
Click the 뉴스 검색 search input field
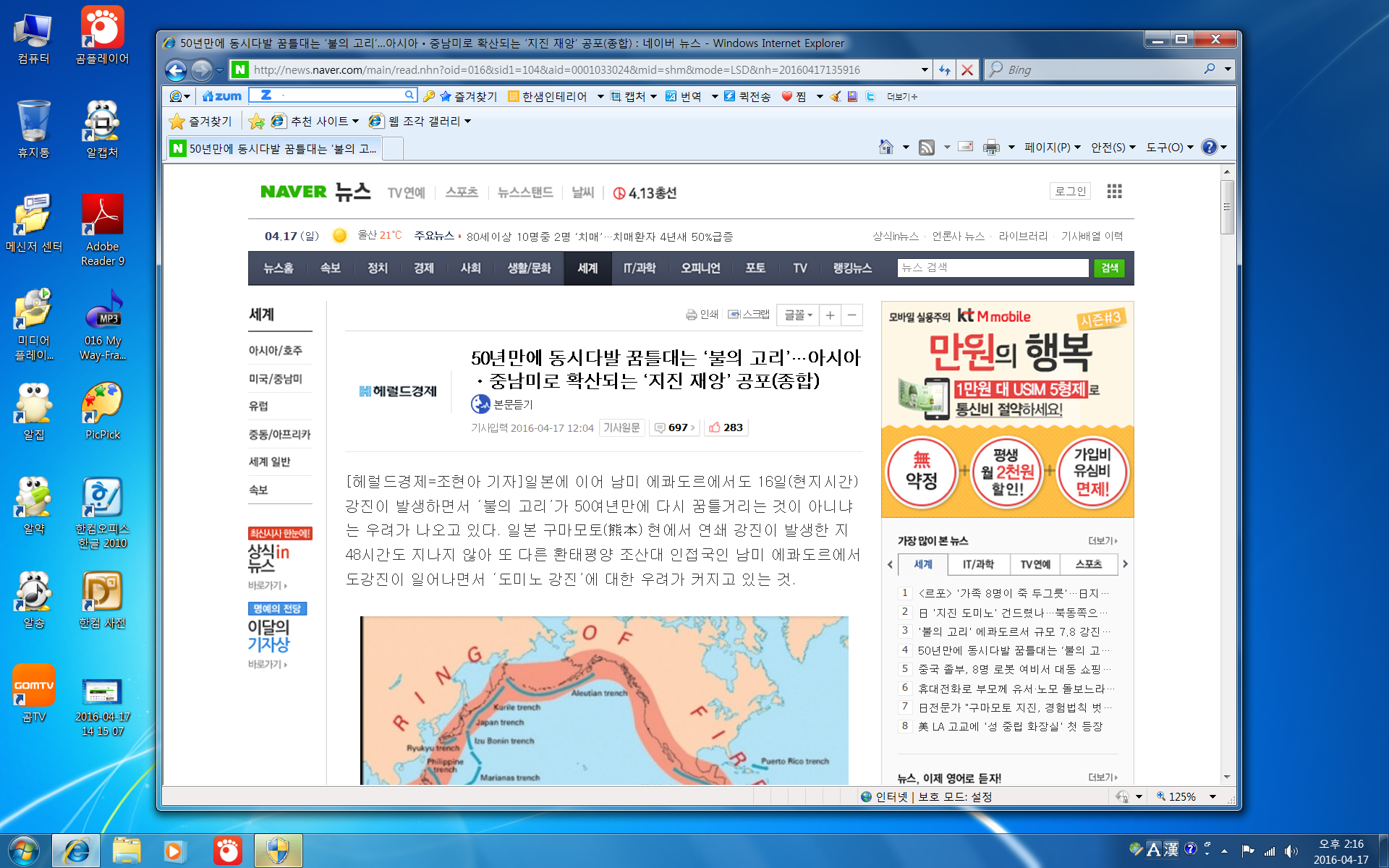[992, 268]
